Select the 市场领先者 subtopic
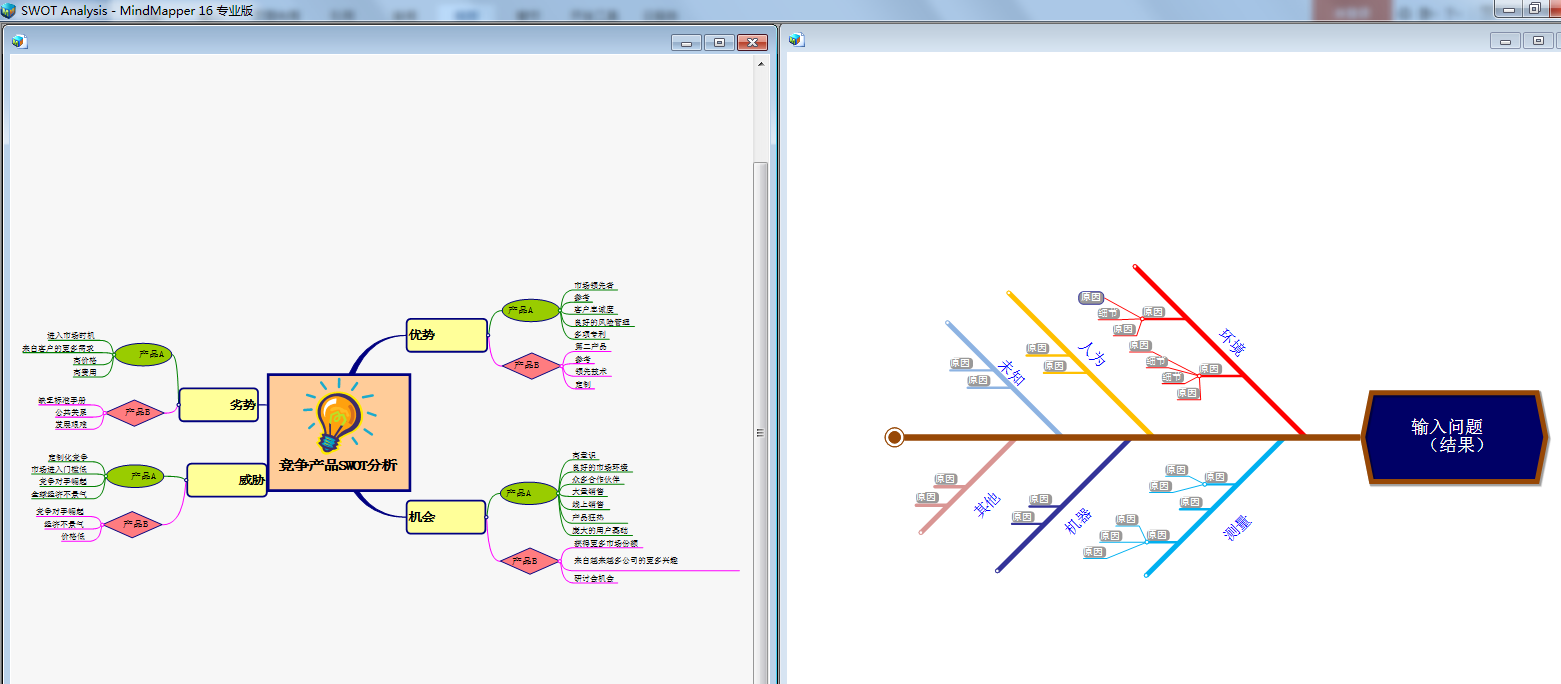This screenshot has height=684, width=1561. [594, 286]
